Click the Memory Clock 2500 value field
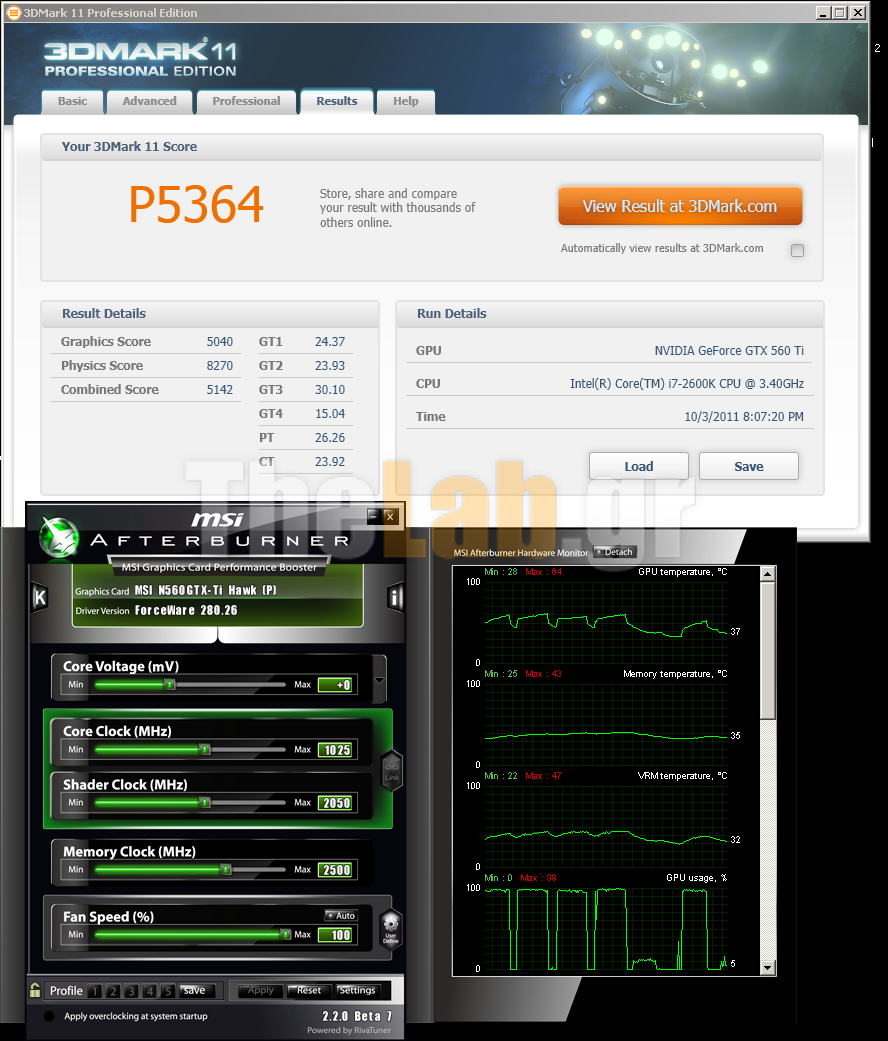This screenshot has height=1041, width=888. pyautogui.click(x=337, y=870)
